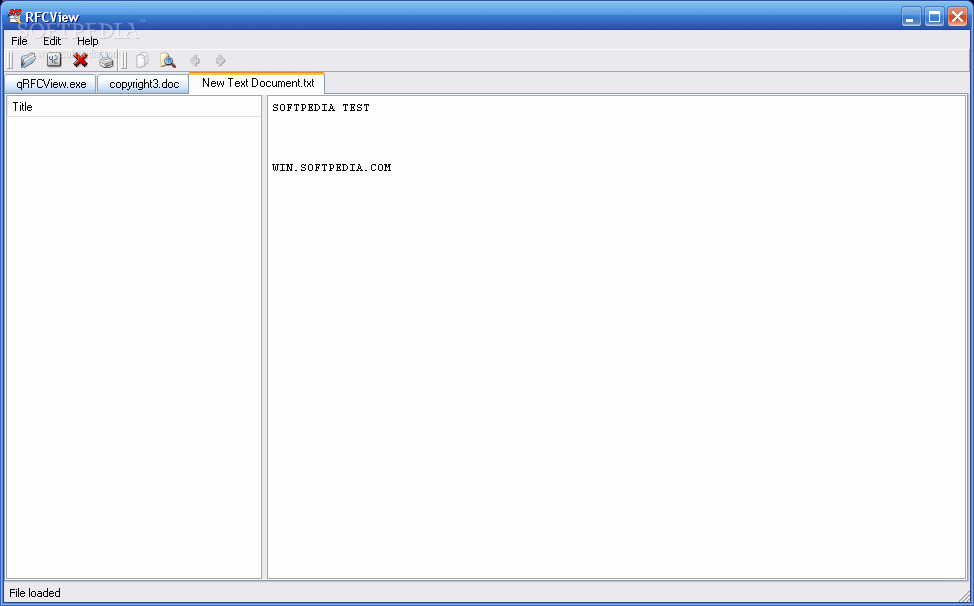974x606 pixels.
Task: Switch to the qRFCView.exe tab
Action: (51, 84)
